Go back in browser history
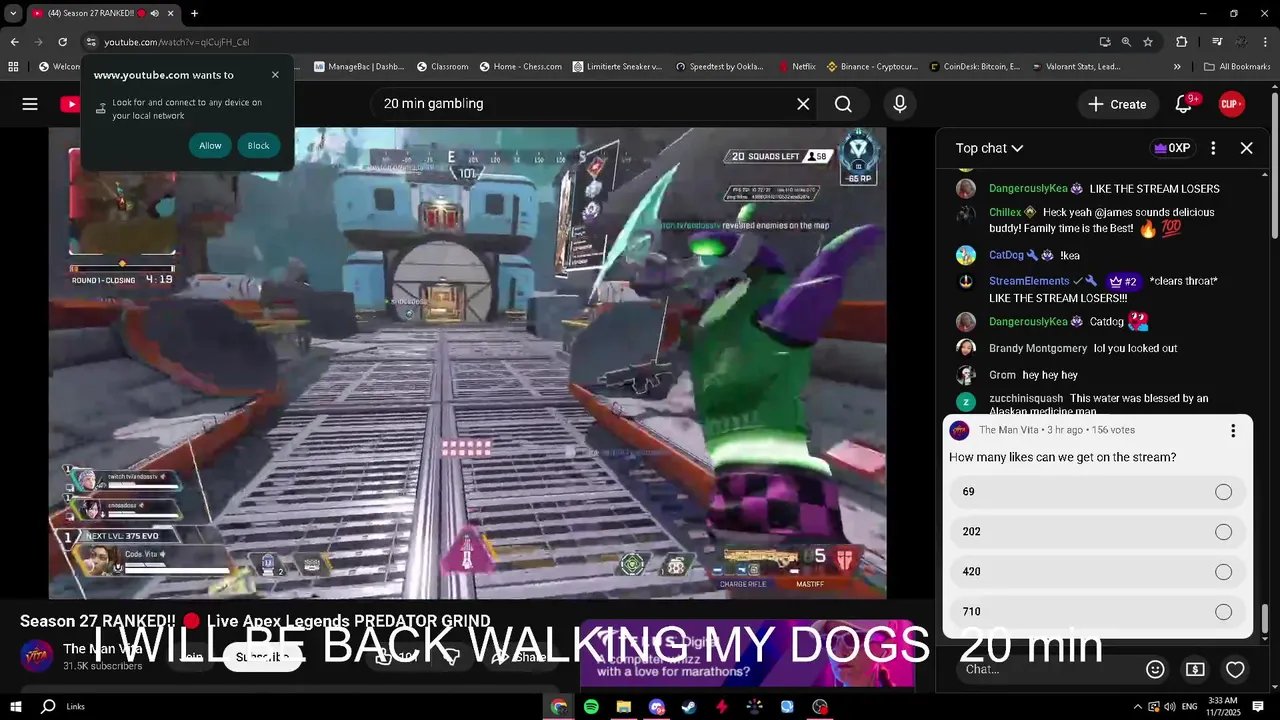1280x720 pixels. (14, 42)
